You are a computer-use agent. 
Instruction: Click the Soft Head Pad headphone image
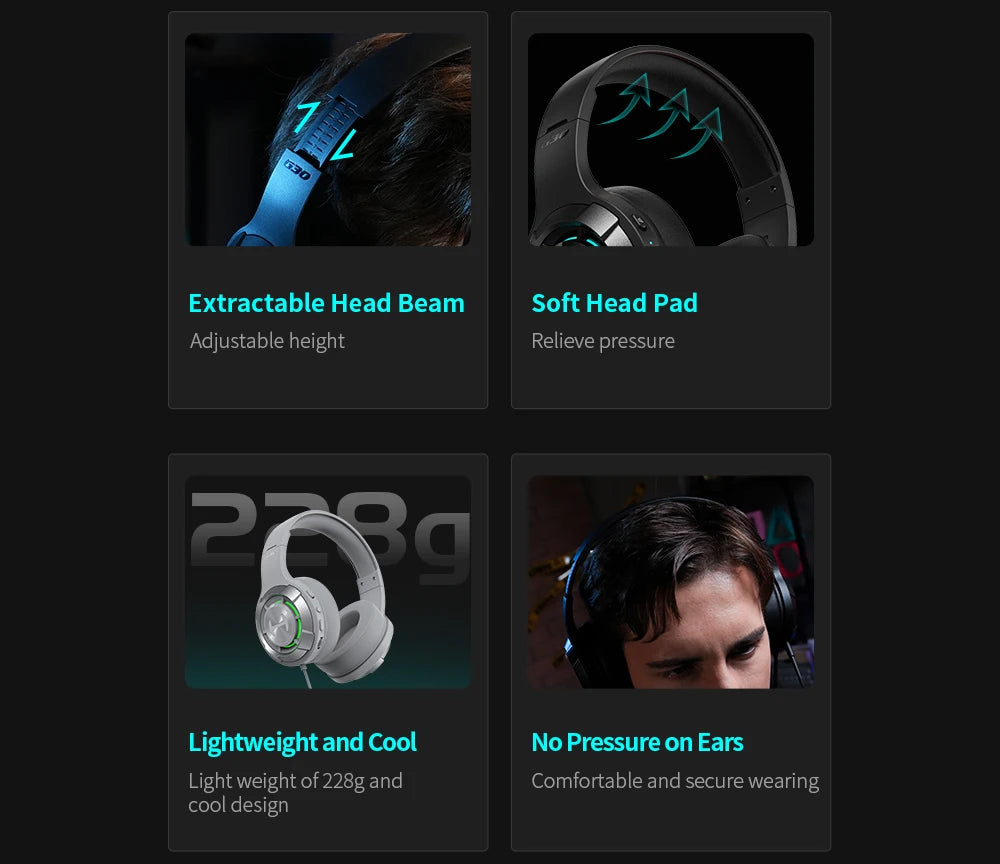tap(671, 140)
